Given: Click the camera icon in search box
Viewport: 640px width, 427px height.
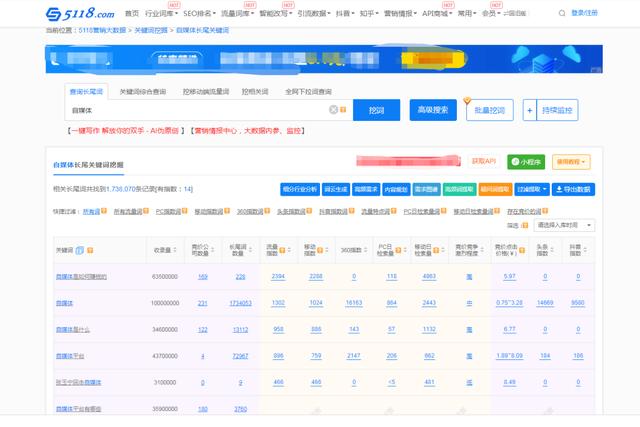Looking at the screenshot, I should click(345, 110).
